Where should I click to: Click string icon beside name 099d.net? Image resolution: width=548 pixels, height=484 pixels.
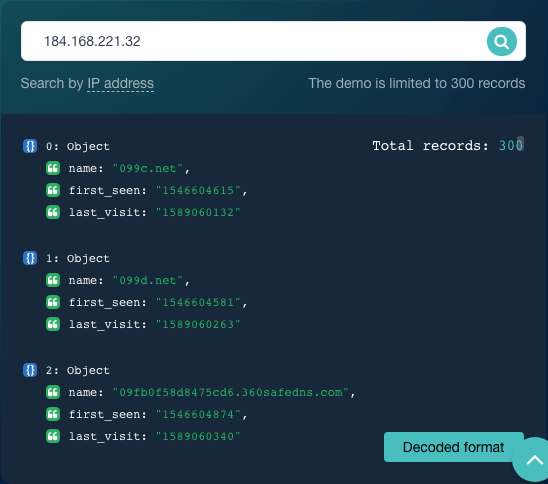coord(53,280)
